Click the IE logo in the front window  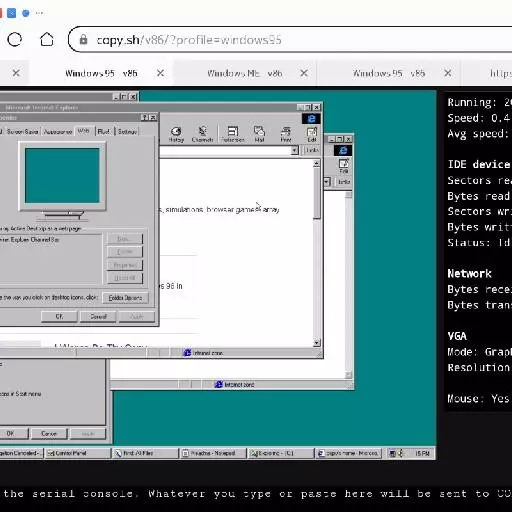coord(311,119)
